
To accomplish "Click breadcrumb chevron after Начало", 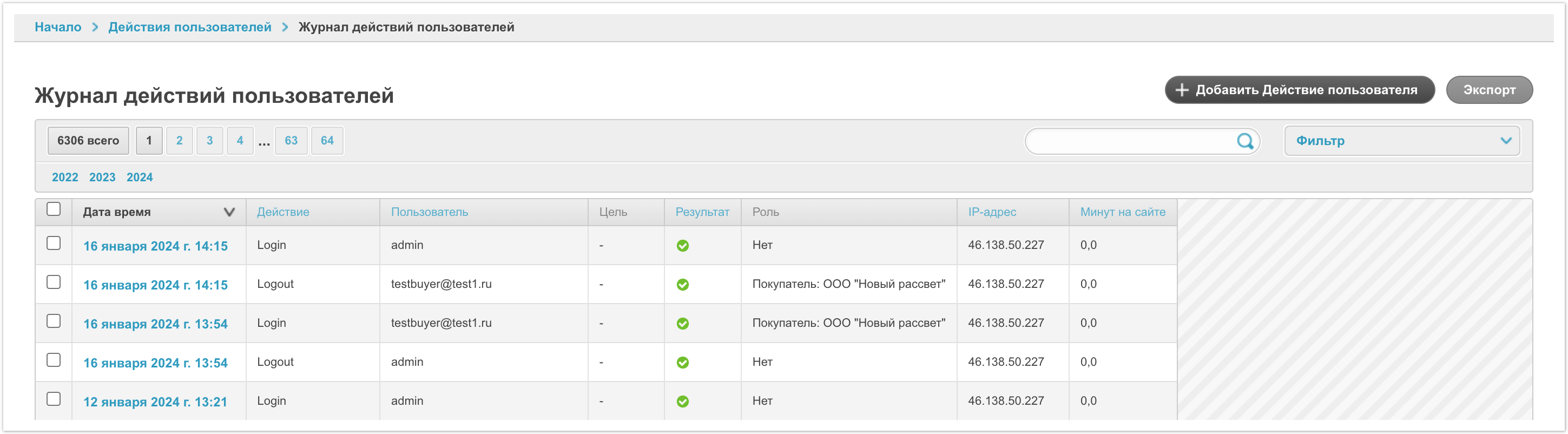I will [x=95, y=28].
